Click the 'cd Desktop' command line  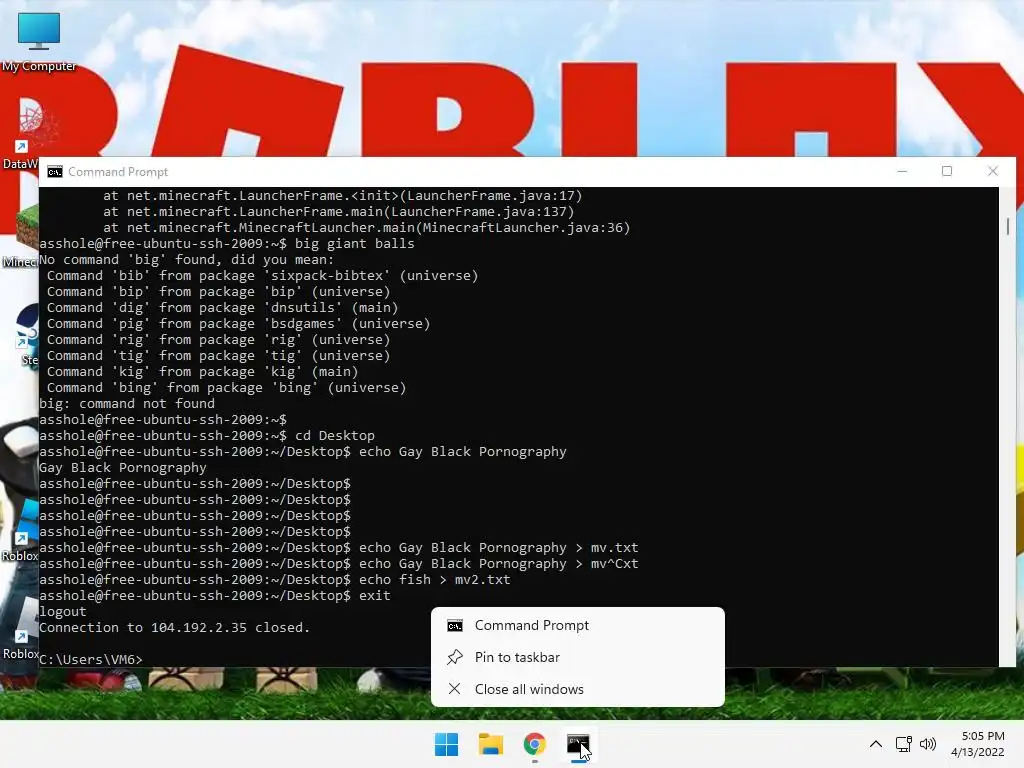207,436
